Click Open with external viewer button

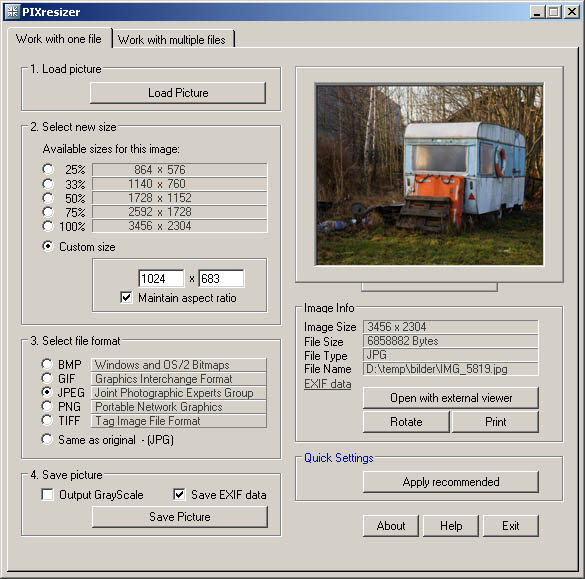(451, 398)
